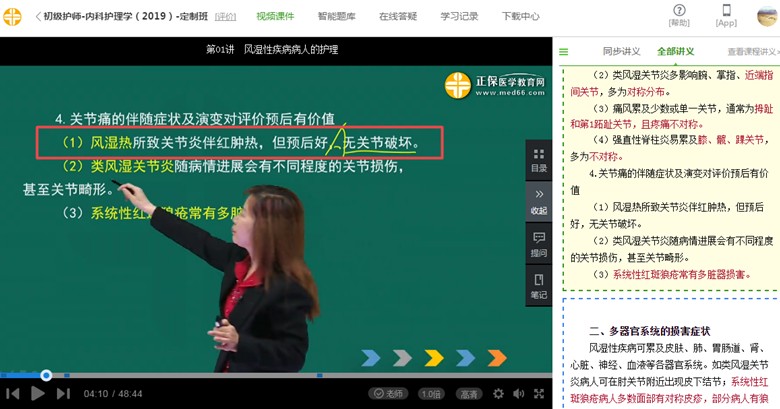
Task: Go to the previous video
Action: pyautogui.click(x=13, y=394)
